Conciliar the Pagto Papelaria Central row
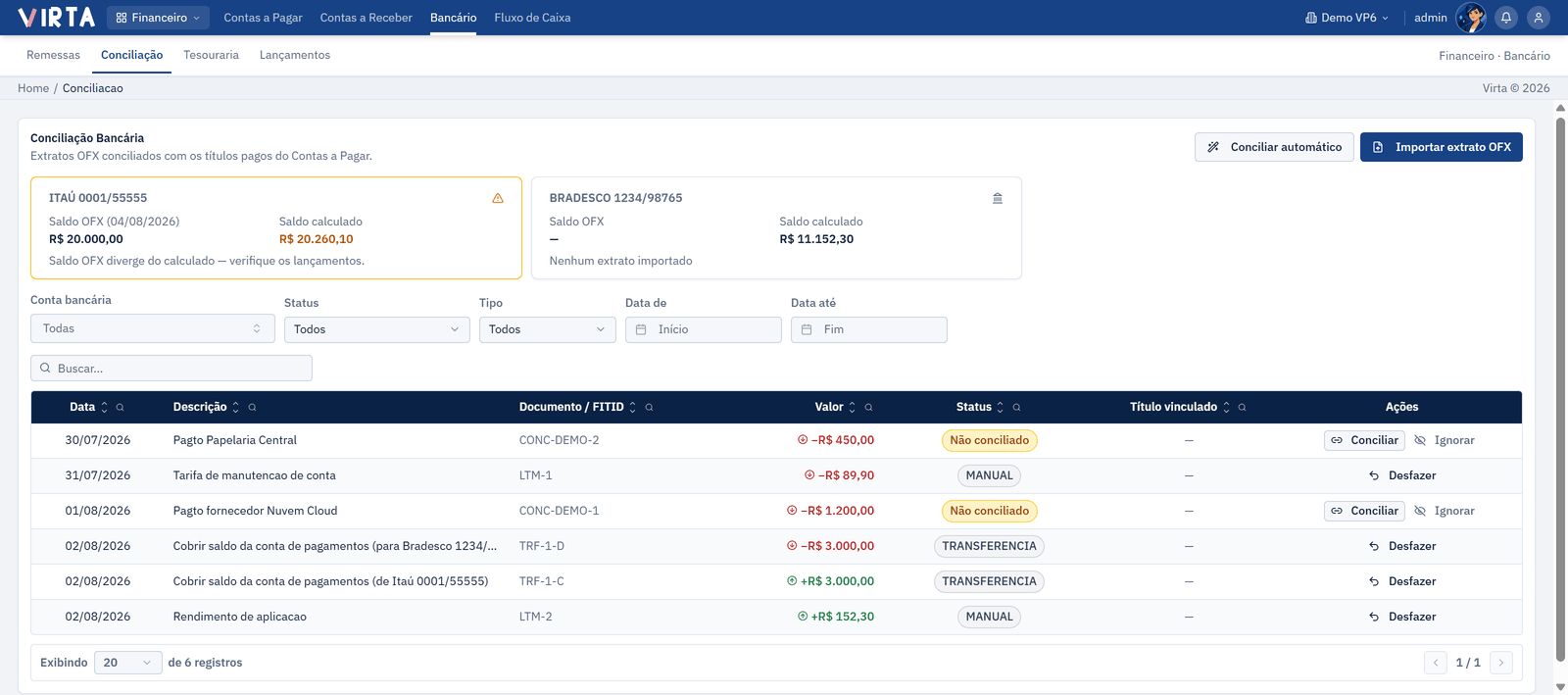Screen dimensions: 1568x695 tap(1364, 441)
